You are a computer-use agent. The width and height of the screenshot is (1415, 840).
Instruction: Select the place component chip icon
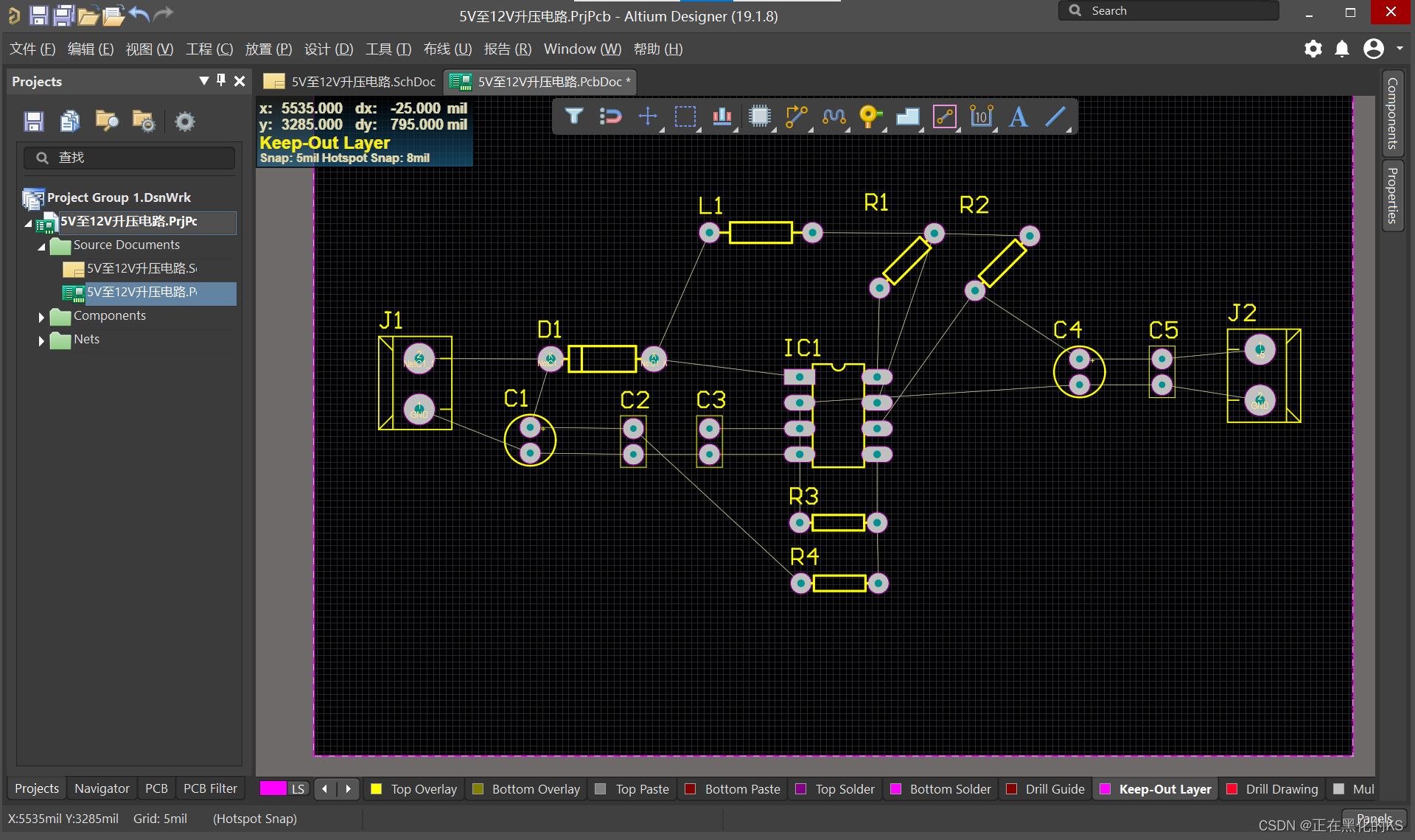pyautogui.click(x=759, y=116)
